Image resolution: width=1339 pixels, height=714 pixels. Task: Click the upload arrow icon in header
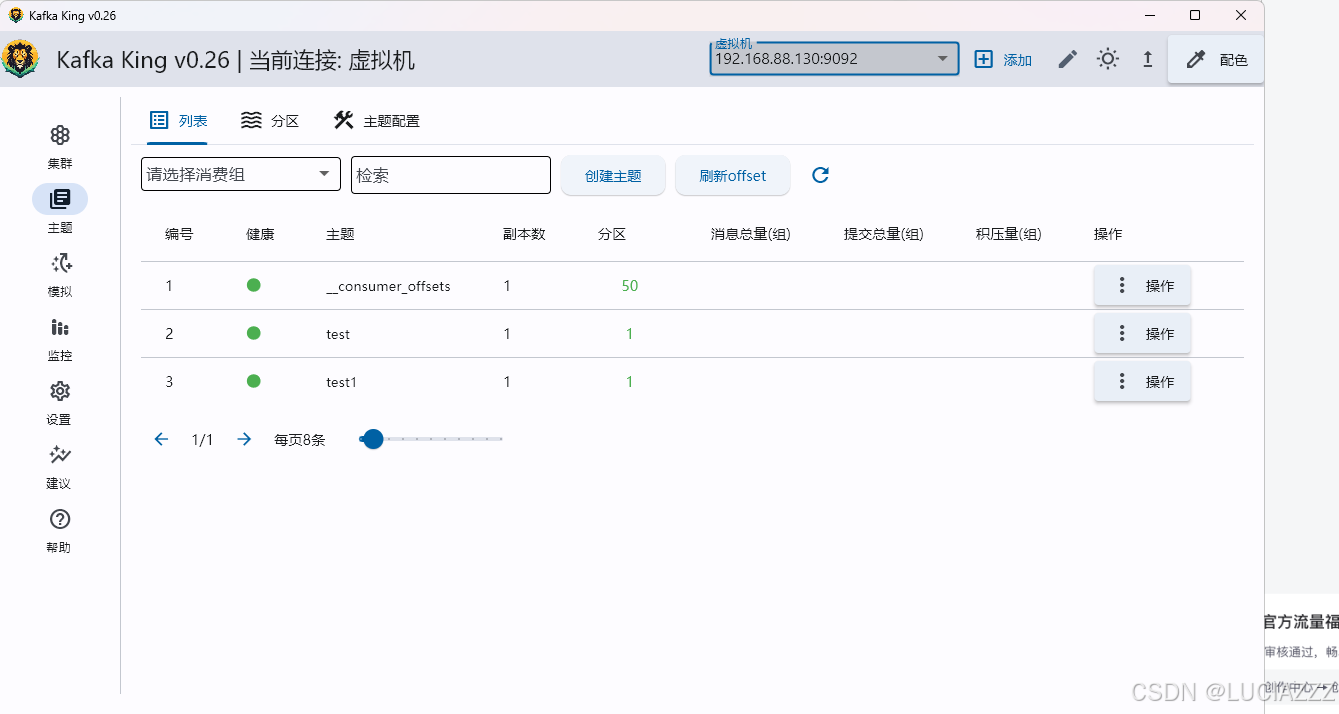point(1148,60)
